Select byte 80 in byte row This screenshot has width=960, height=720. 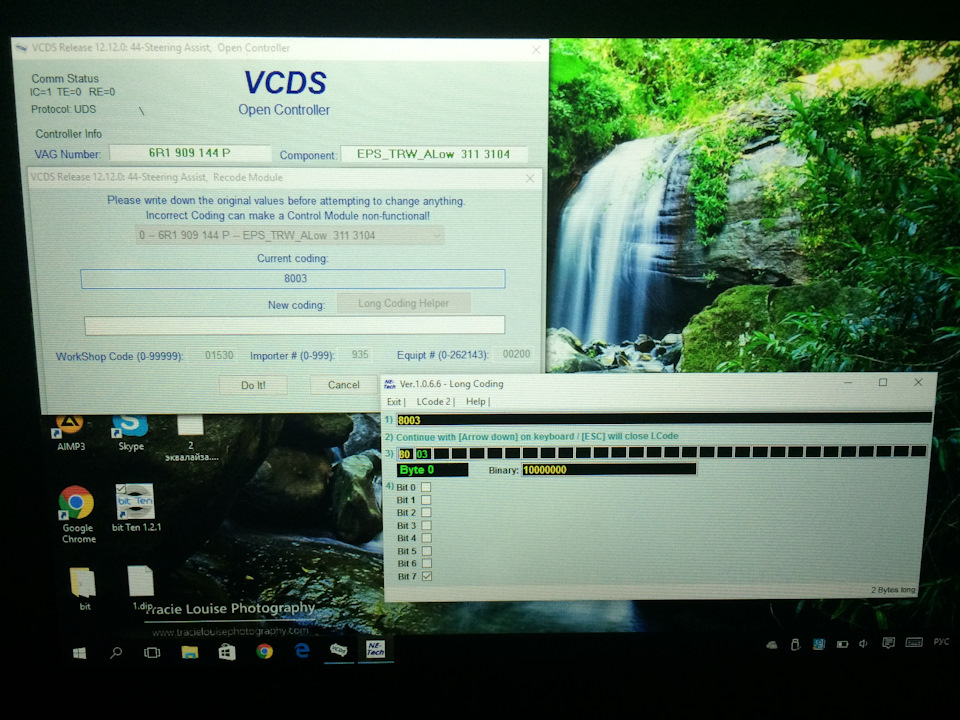[405, 454]
